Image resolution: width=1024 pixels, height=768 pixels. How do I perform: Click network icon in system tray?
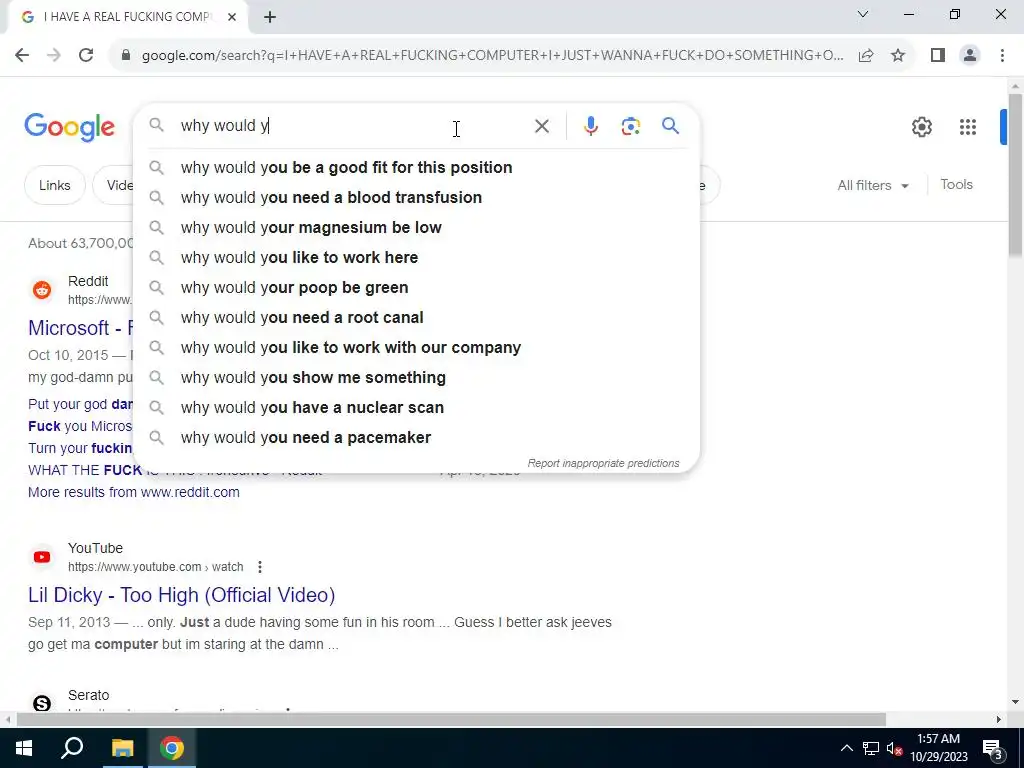(x=871, y=748)
